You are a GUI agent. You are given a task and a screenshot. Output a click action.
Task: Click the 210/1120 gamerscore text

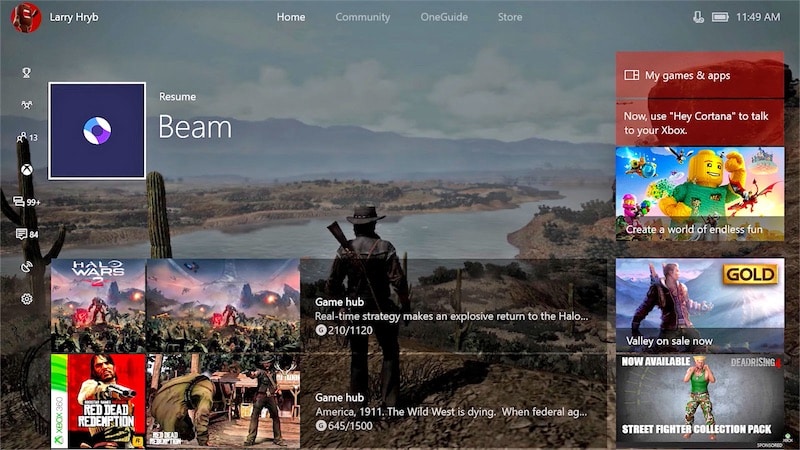coord(350,330)
